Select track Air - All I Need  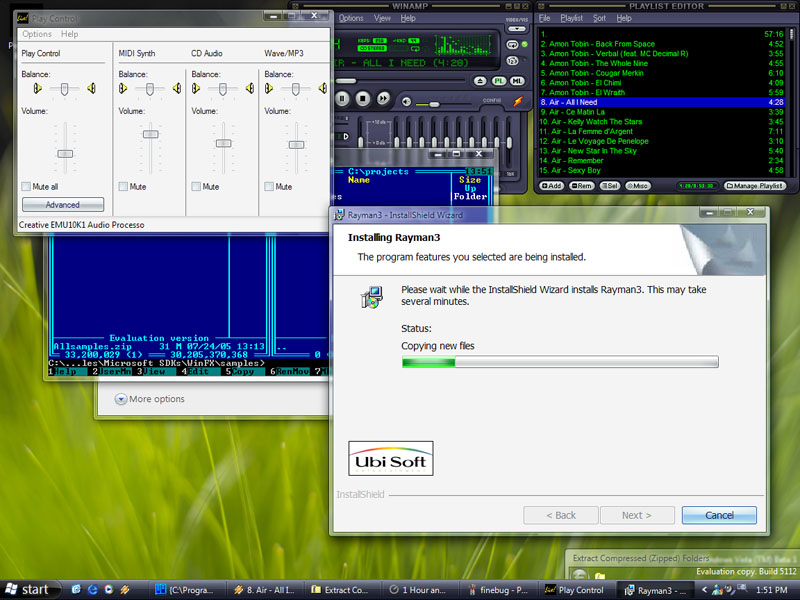click(x=662, y=102)
